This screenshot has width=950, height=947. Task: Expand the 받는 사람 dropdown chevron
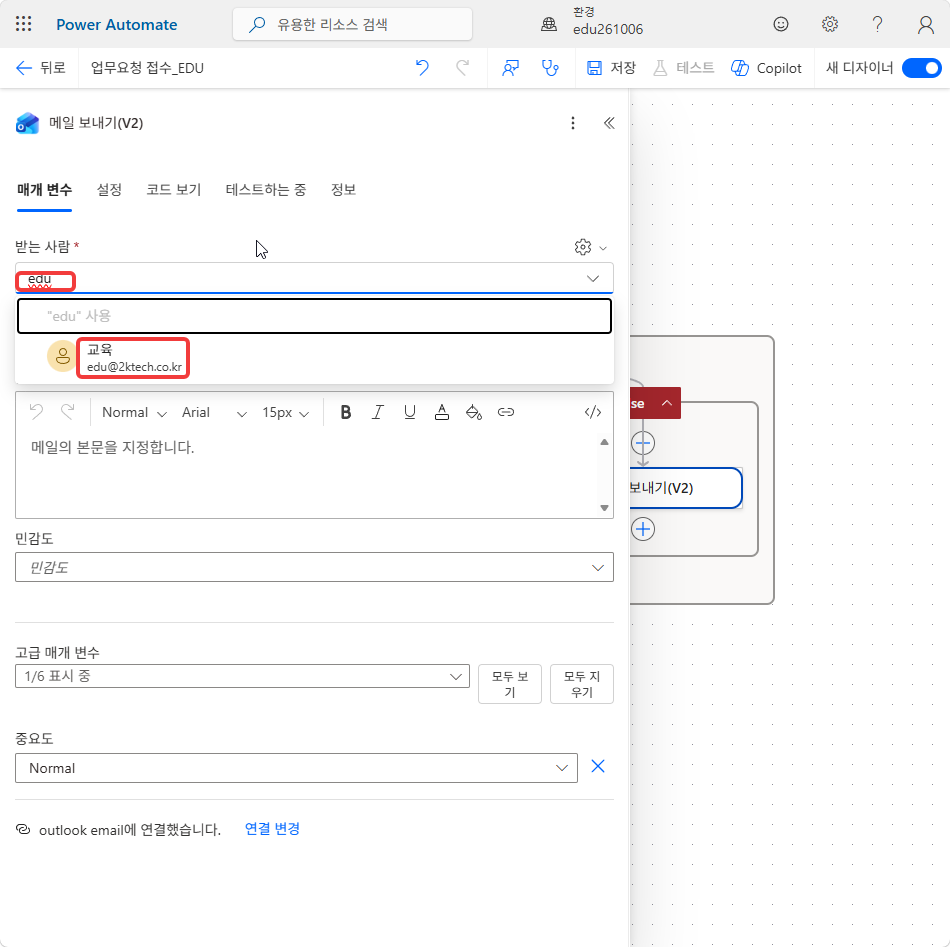click(593, 279)
